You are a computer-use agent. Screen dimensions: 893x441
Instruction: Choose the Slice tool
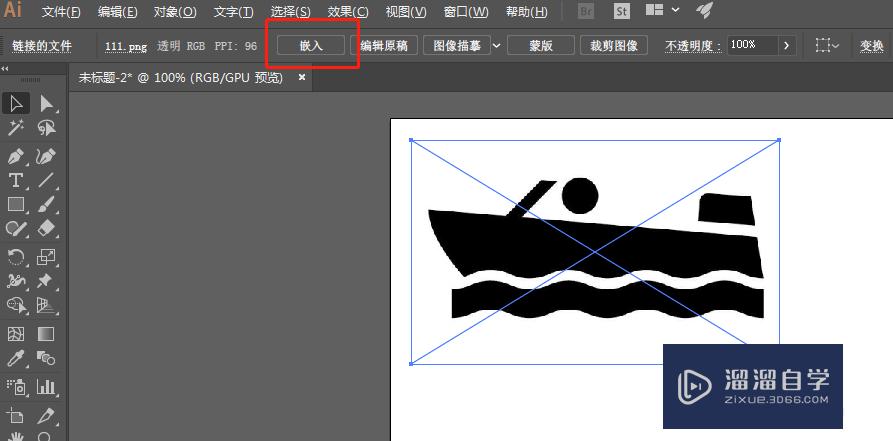(x=46, y=416)
